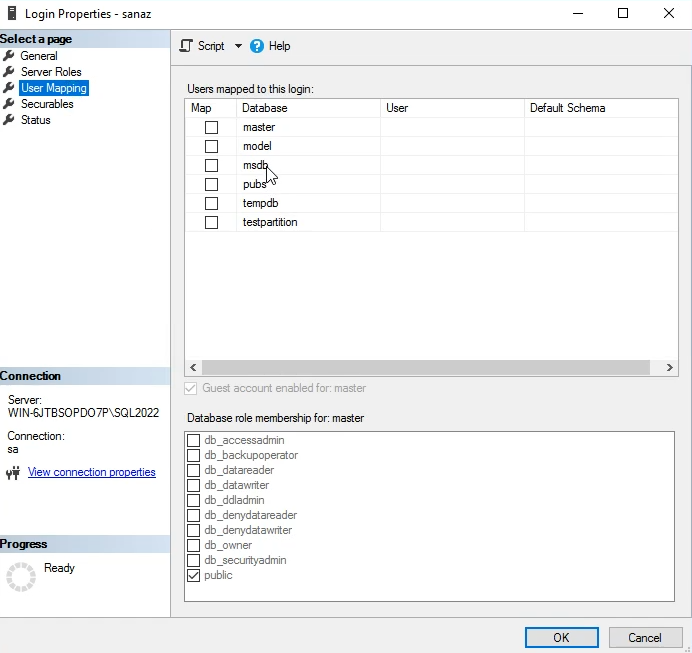Open the Server Roles page

pyautogui.click(x=51, y=72)
